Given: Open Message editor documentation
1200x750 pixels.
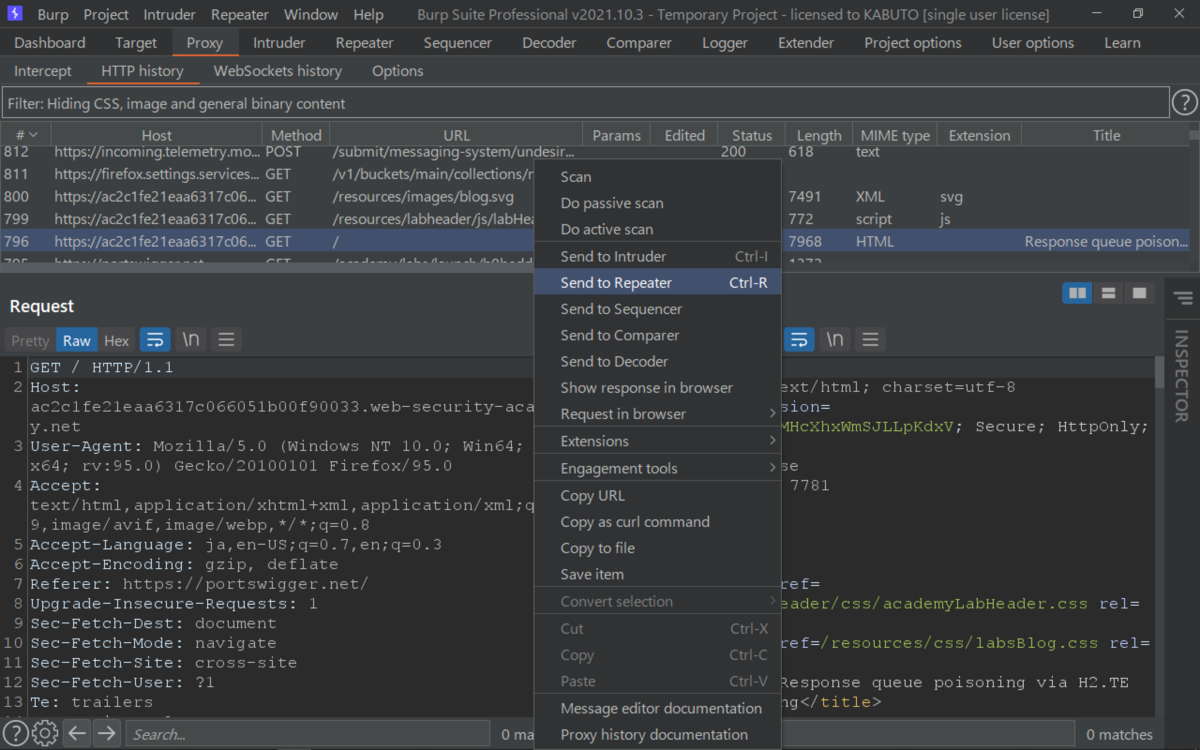Looking at the screenshot, I should (x=657, y=708).
